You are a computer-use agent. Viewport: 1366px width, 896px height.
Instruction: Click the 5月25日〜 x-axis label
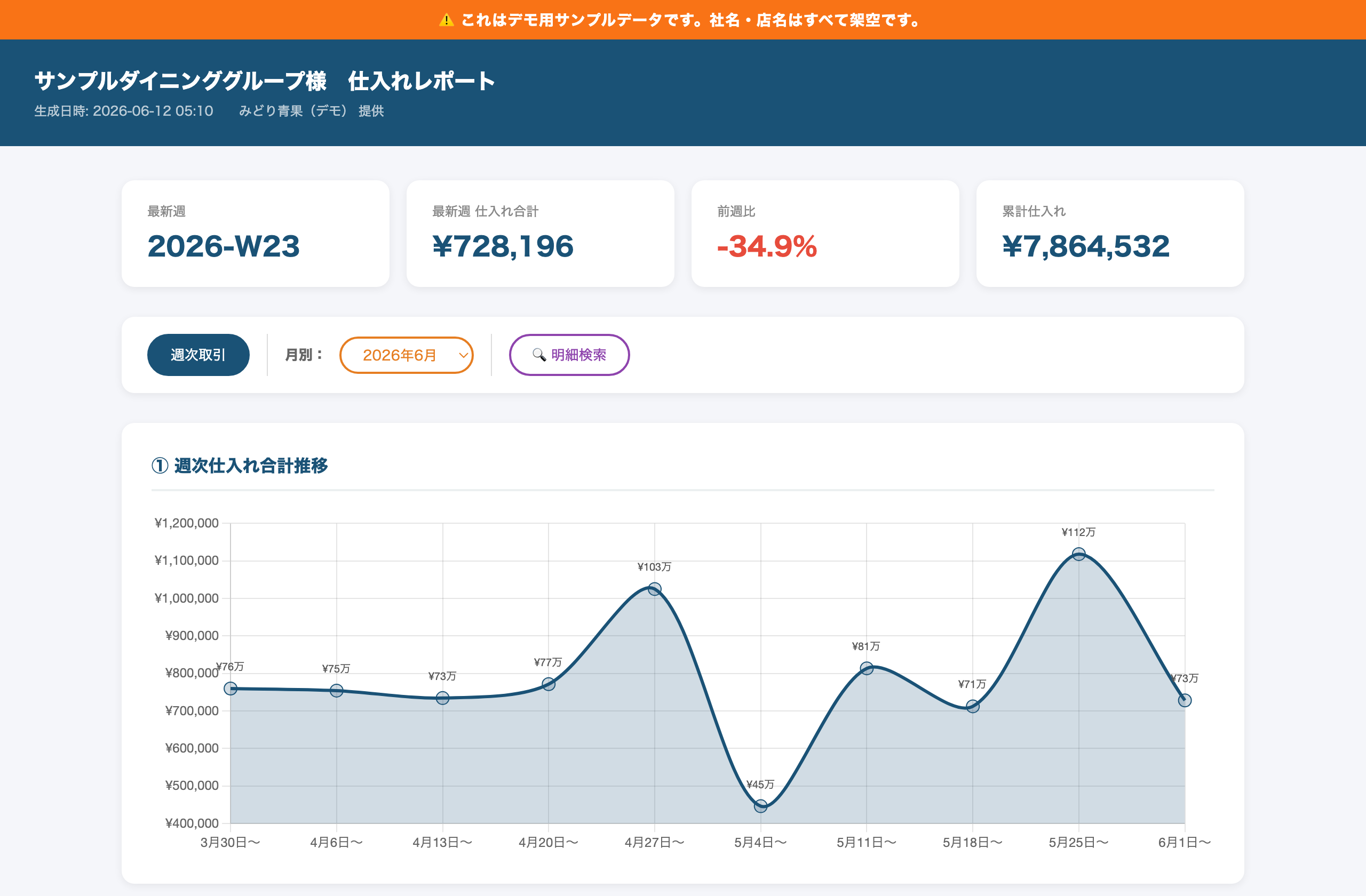[x=1078, y=842]
